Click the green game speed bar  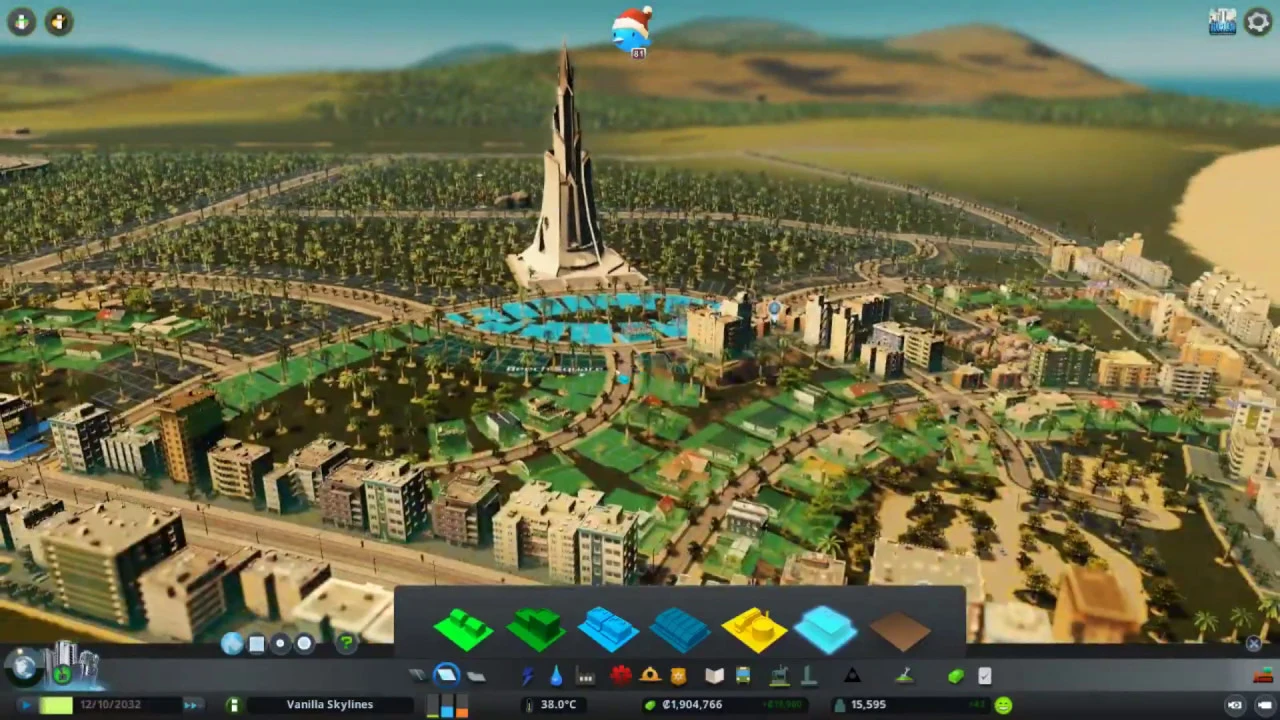(58, 705)
